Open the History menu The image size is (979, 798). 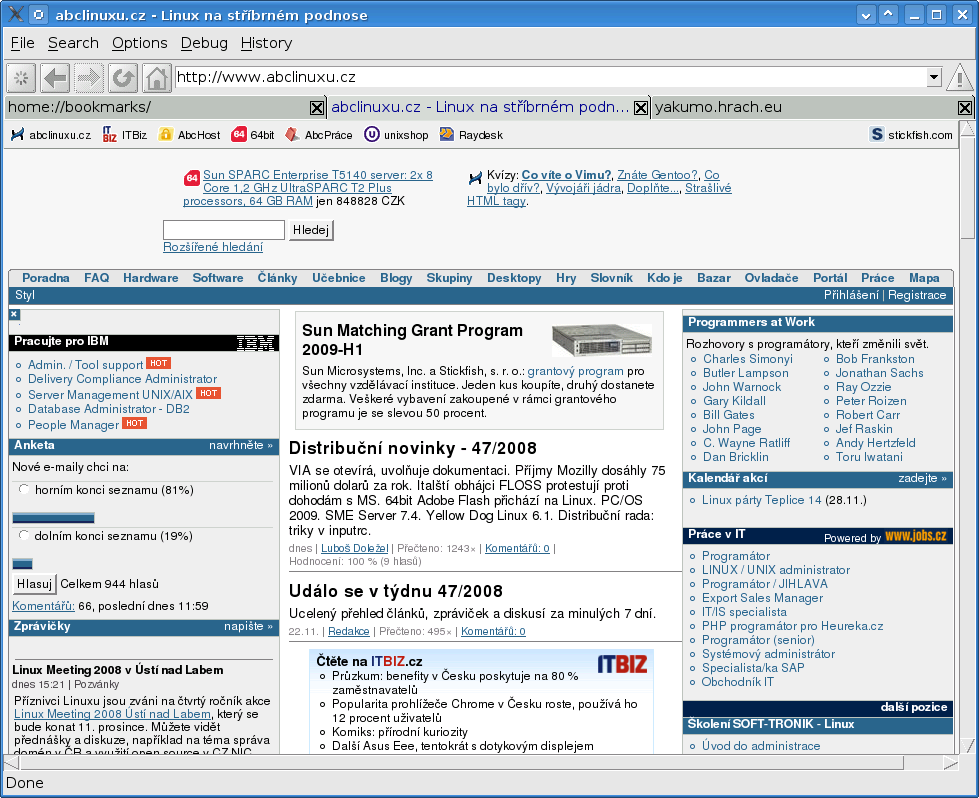(266, 43)
